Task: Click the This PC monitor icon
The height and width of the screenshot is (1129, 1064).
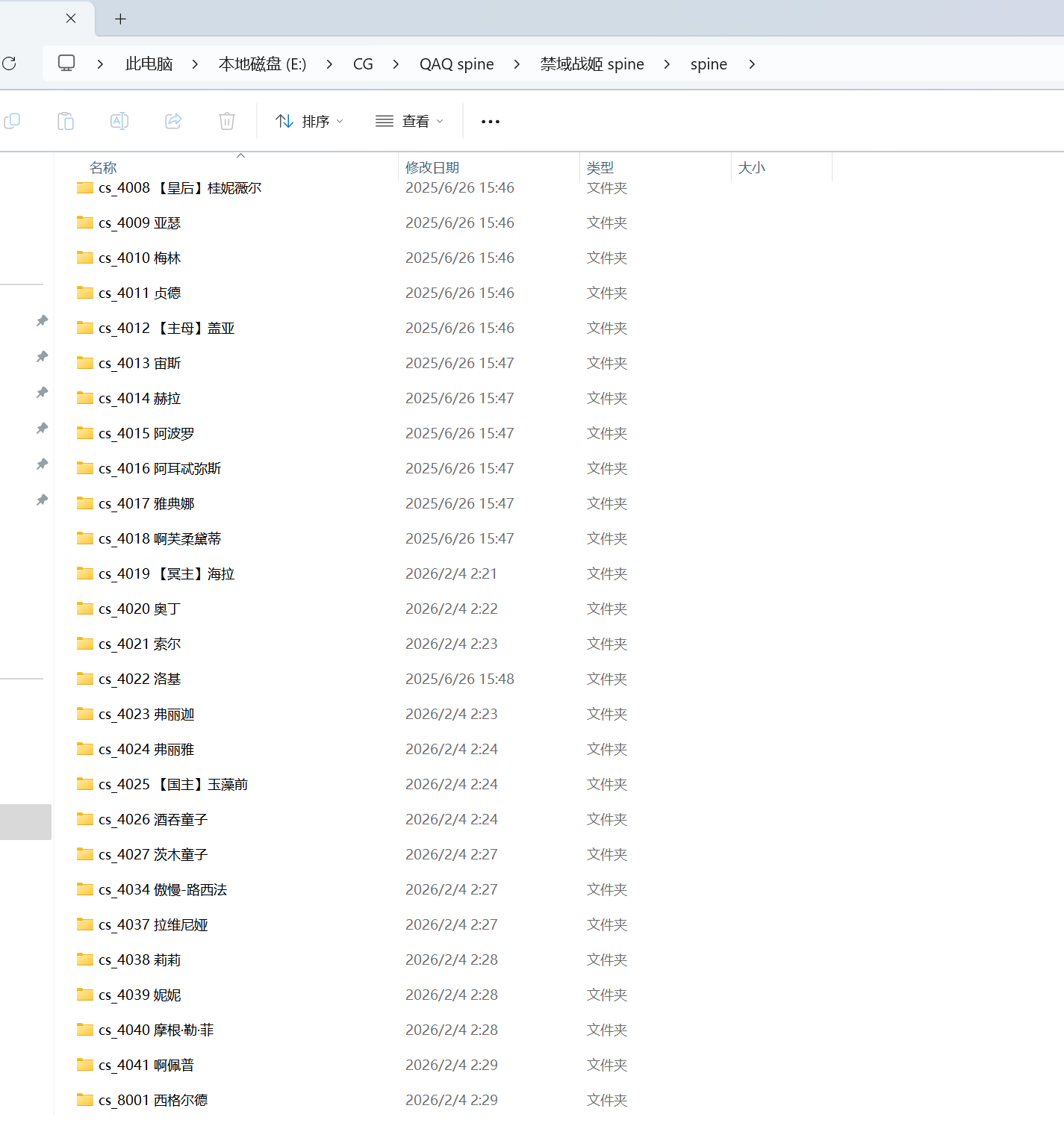Action: 66,63
